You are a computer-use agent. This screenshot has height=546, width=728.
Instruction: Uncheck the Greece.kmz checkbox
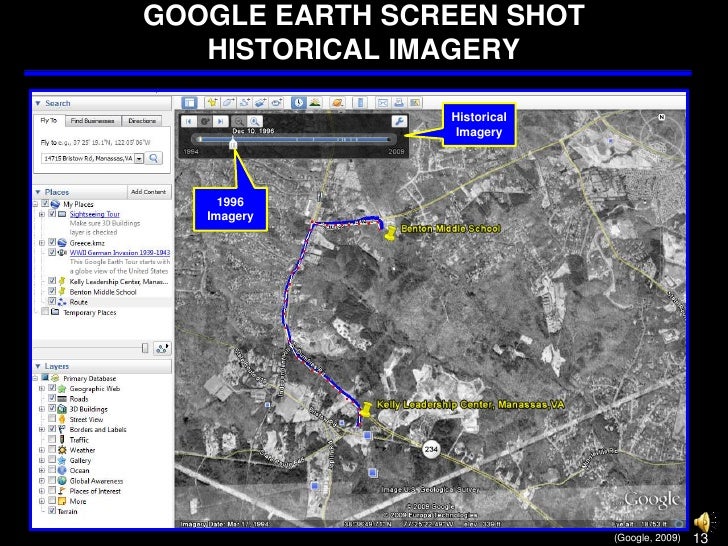pos(52,242)
